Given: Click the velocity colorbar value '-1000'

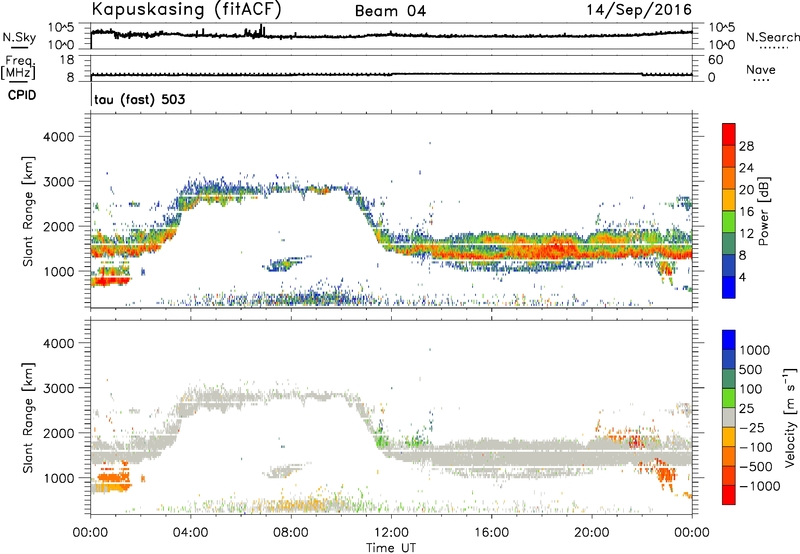Looking at the screenshot, I should pyautogui.click(x=759, y=486).
